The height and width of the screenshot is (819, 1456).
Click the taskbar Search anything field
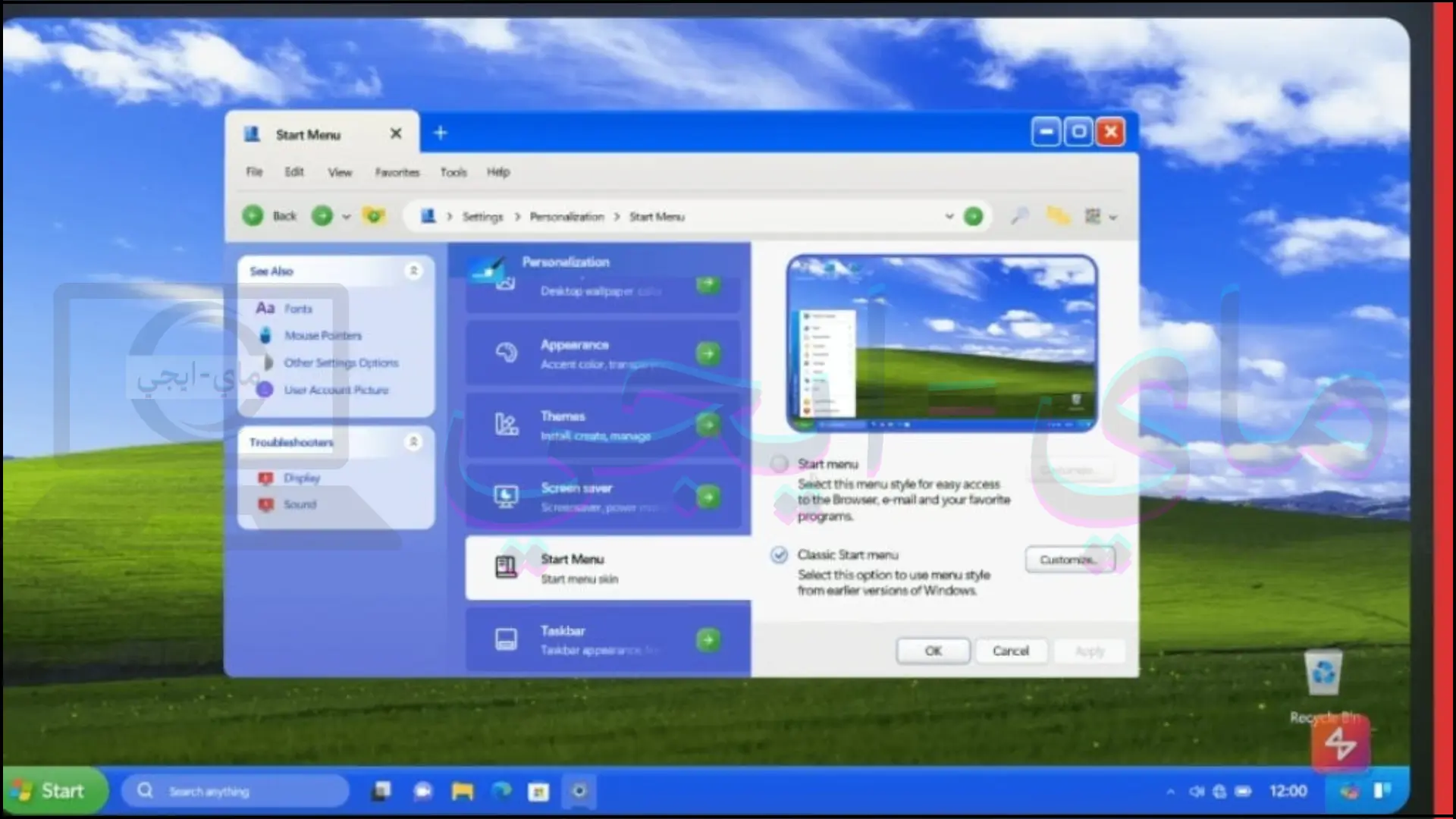pyautogui.click(x=235, y=791)
